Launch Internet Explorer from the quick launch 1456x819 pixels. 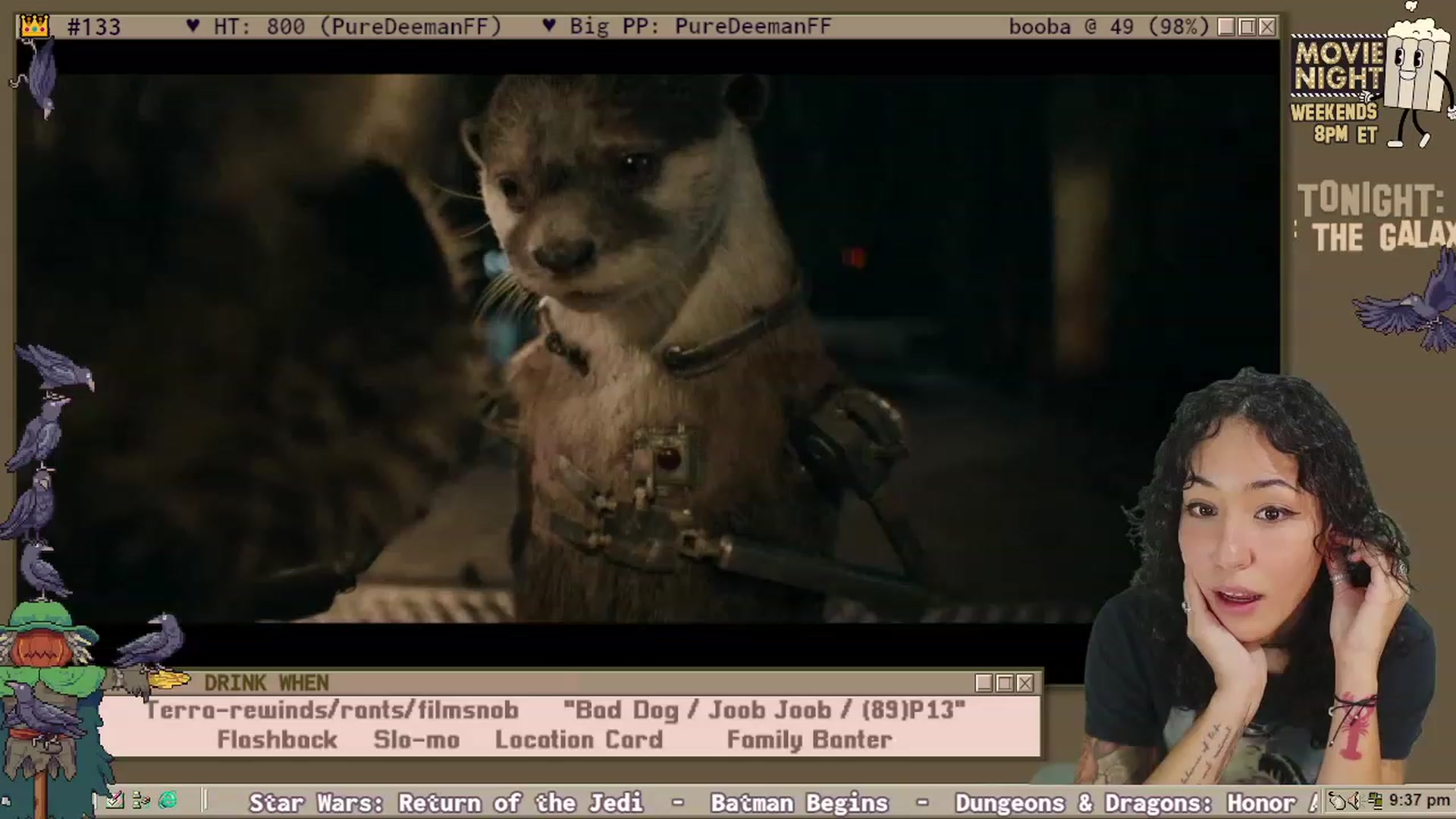(168, 800)
